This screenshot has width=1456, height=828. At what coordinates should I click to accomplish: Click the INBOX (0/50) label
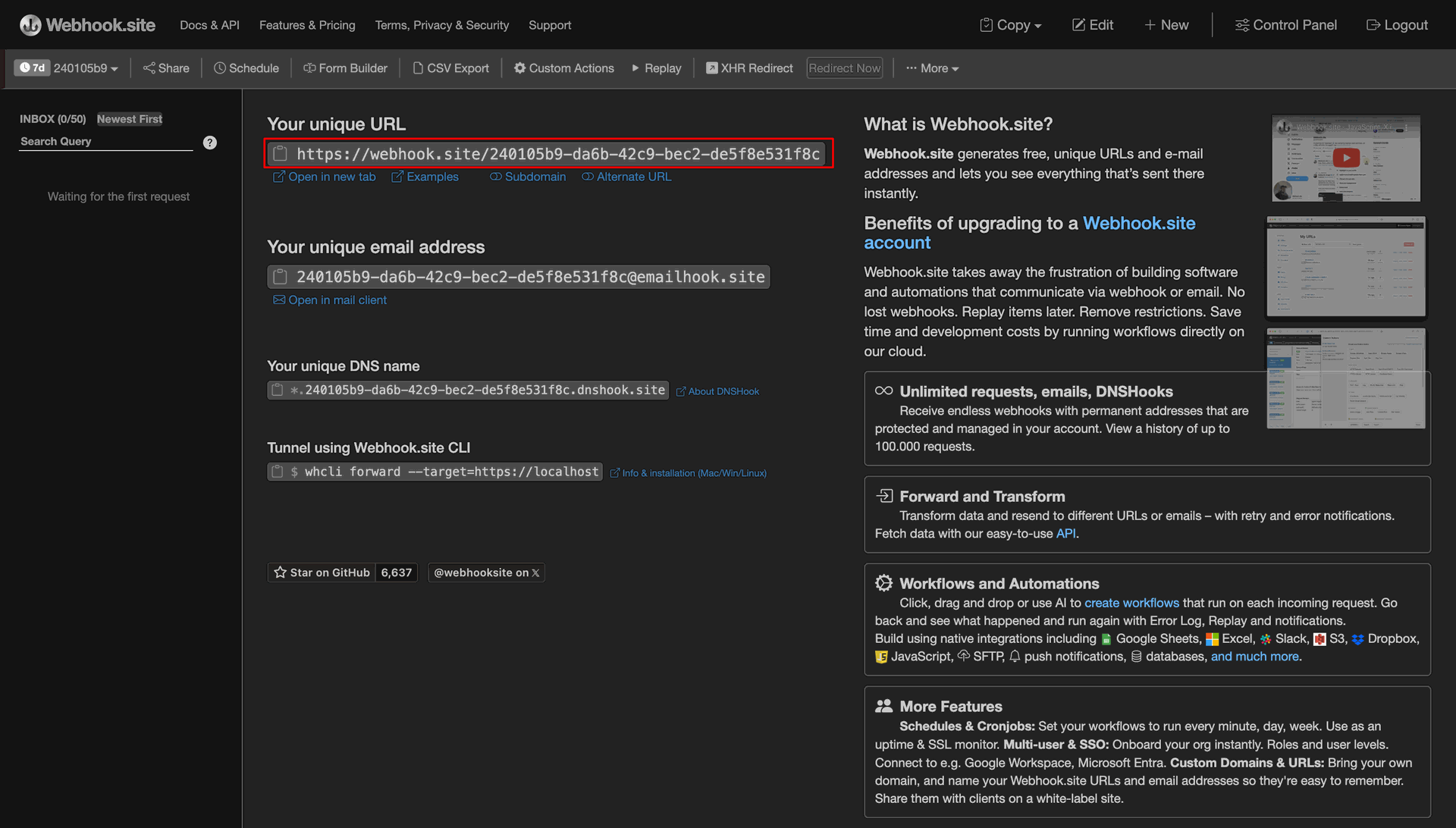pyautogui.click(x=52, y=119)
